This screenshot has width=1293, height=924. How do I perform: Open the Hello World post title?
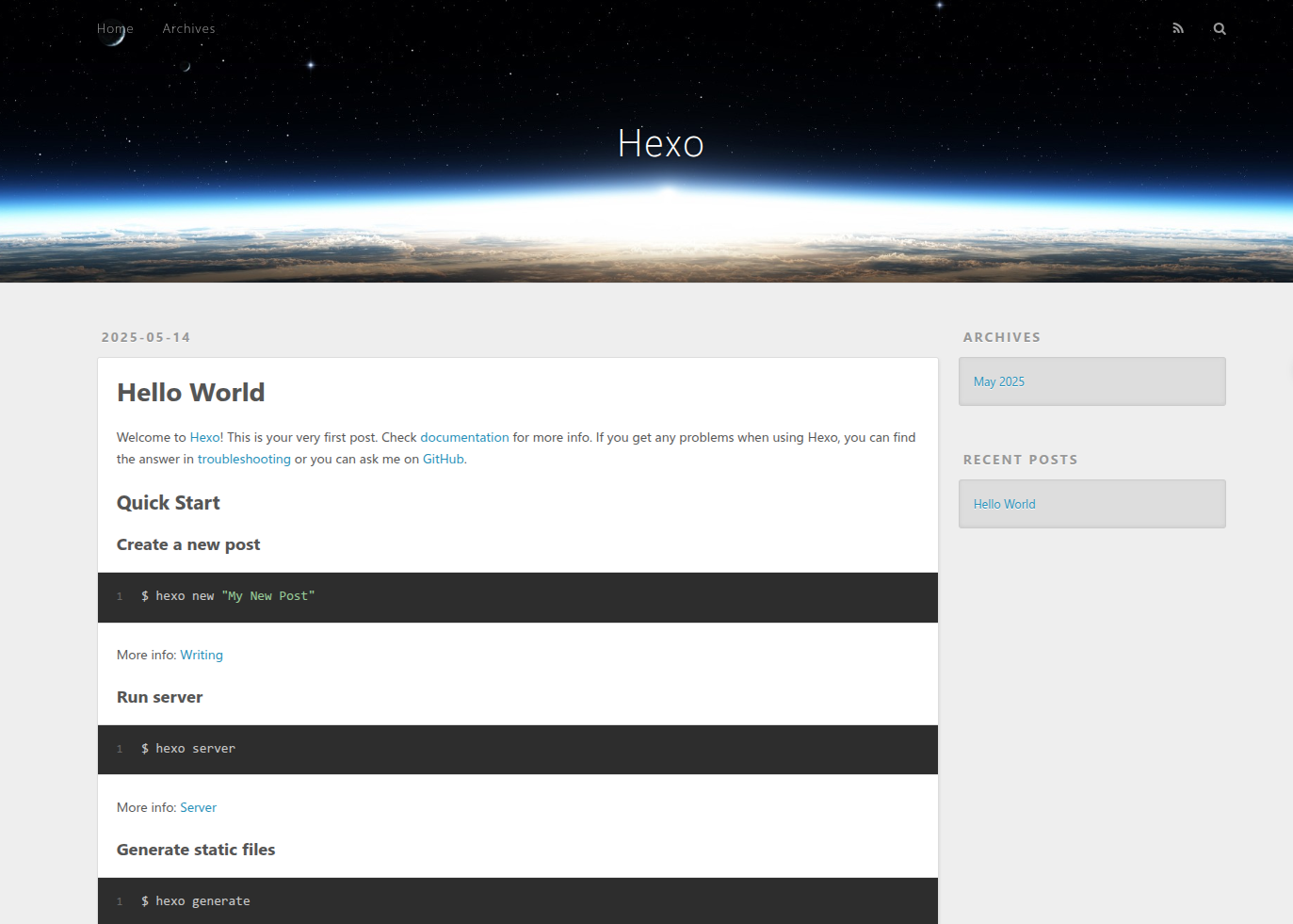coord(191,393)
